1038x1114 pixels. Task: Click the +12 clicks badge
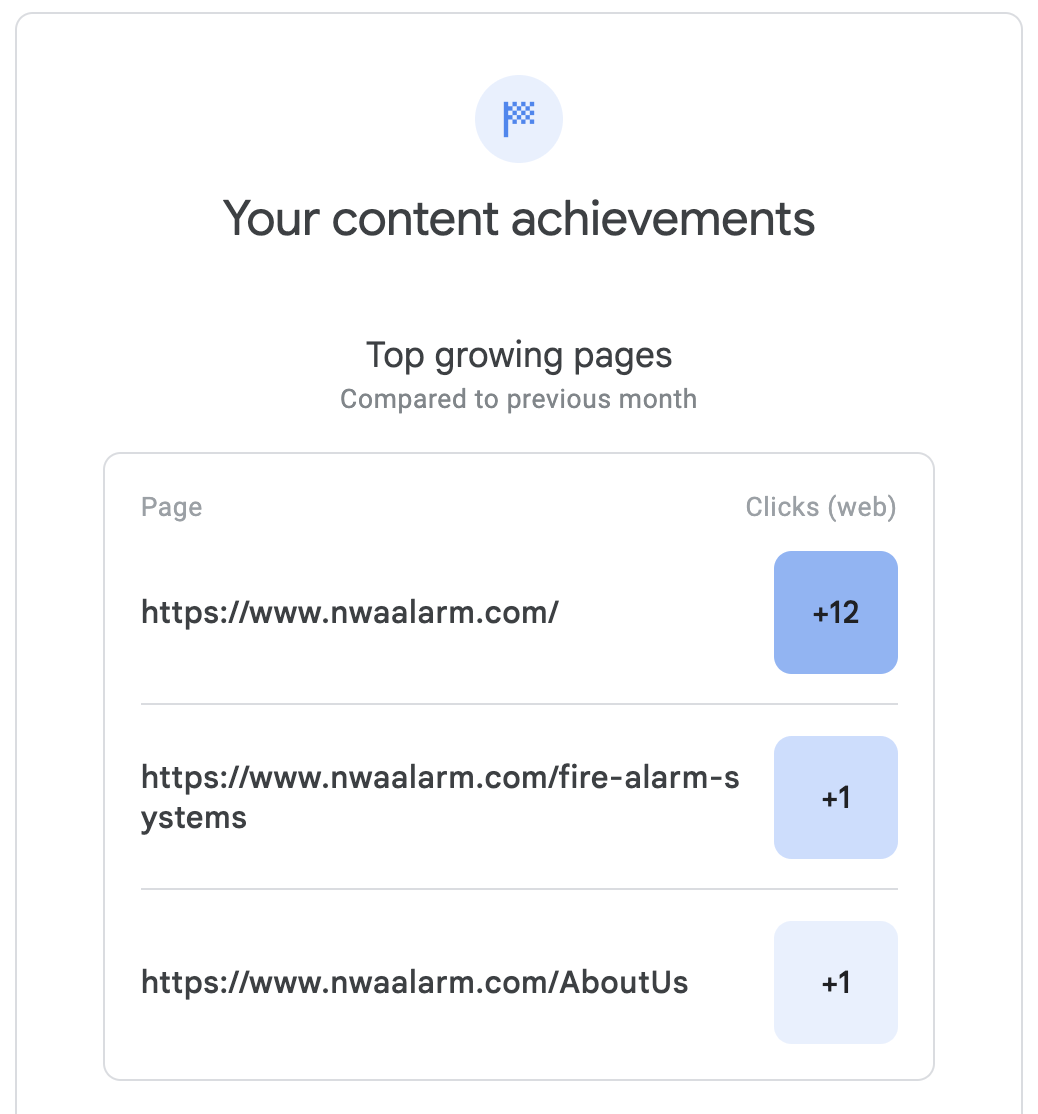tap(835, 612)
